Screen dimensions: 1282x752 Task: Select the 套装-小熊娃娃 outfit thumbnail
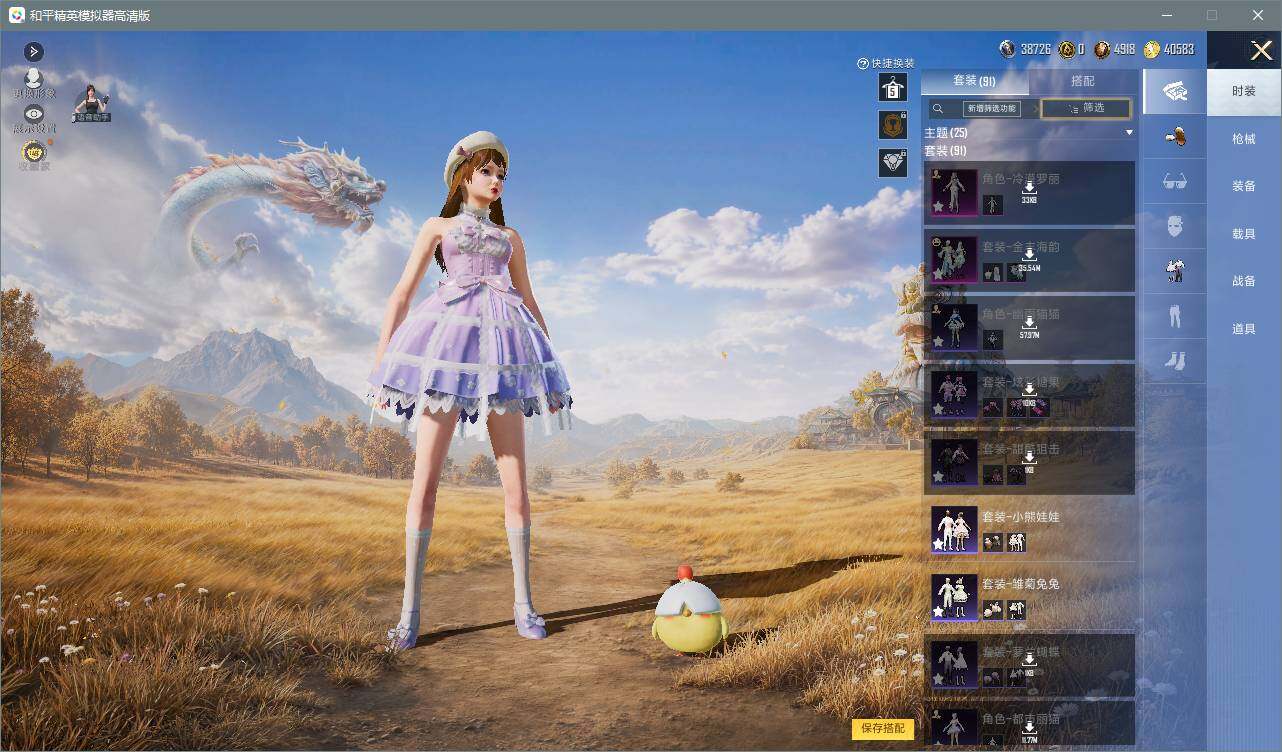pyautogui.click(x=954, y=529)
